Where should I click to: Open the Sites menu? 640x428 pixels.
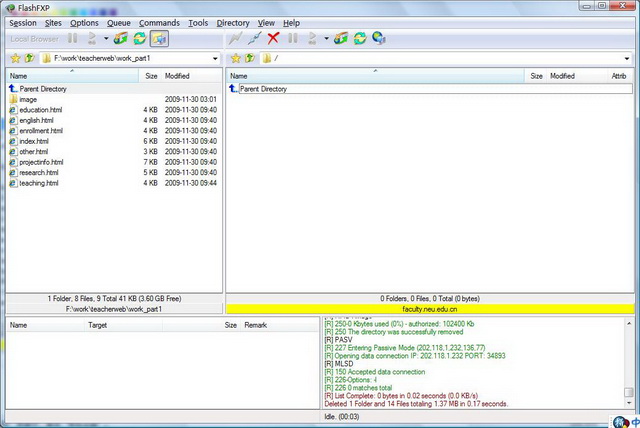53,23
